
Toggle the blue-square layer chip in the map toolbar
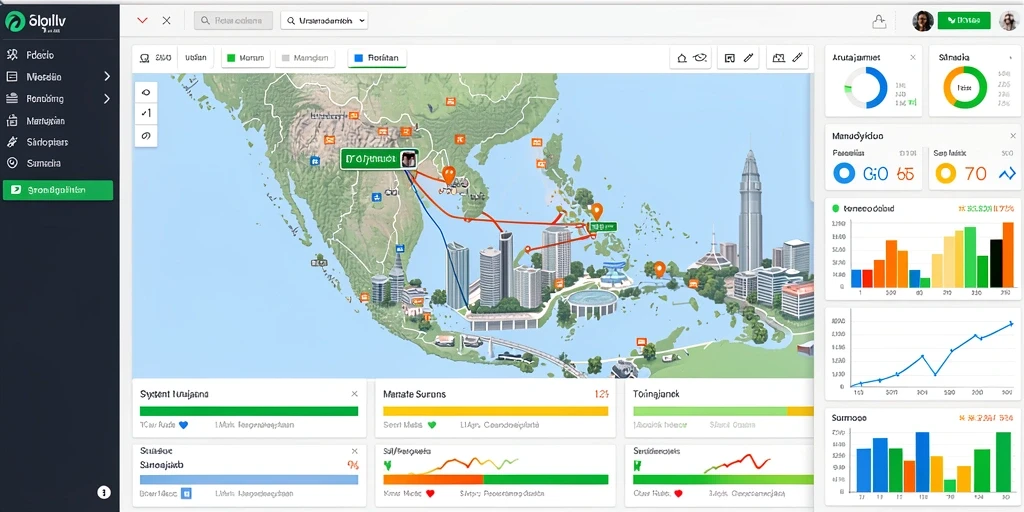[377, 57]
